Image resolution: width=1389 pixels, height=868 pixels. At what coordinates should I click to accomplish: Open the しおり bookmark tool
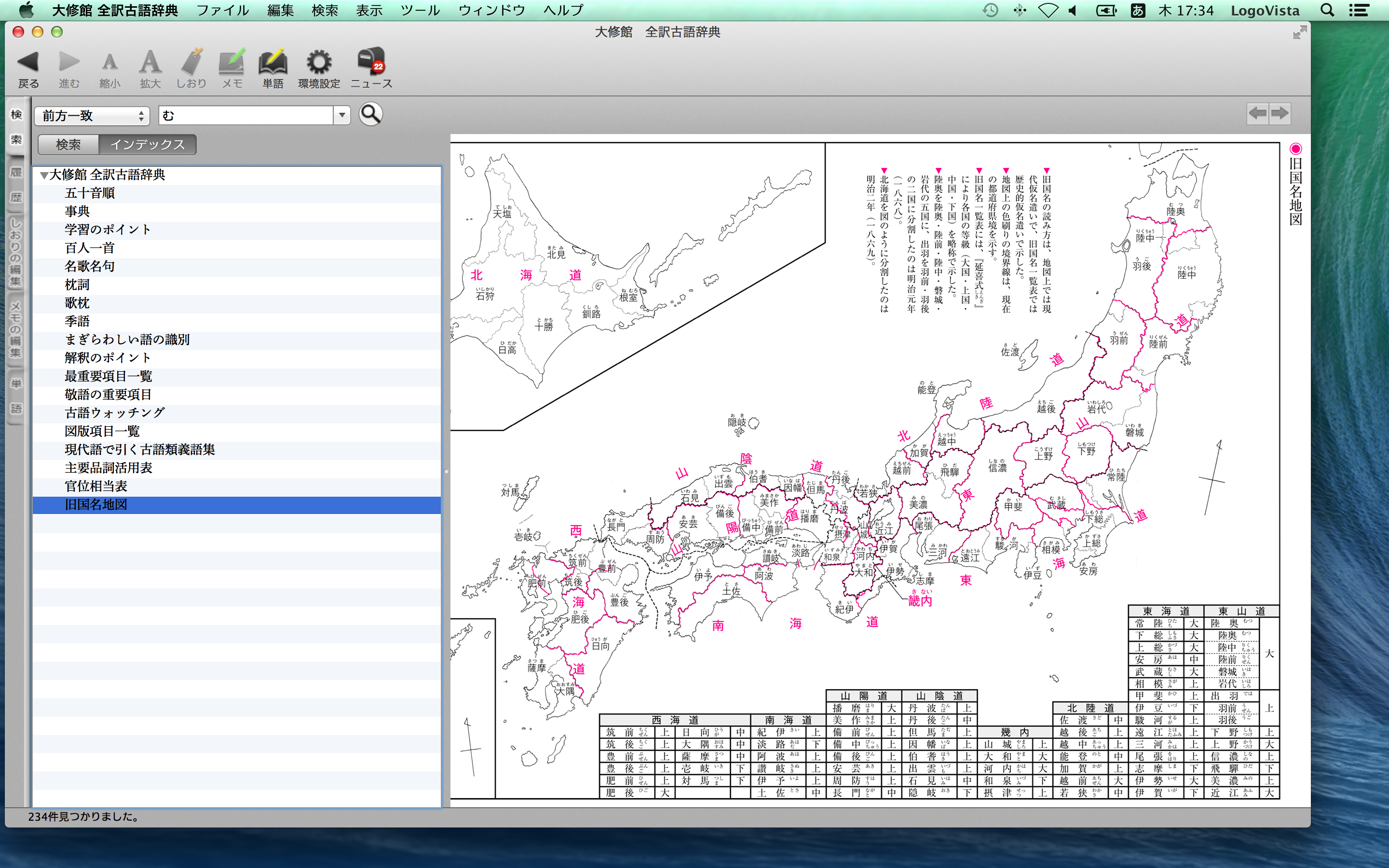191,62
